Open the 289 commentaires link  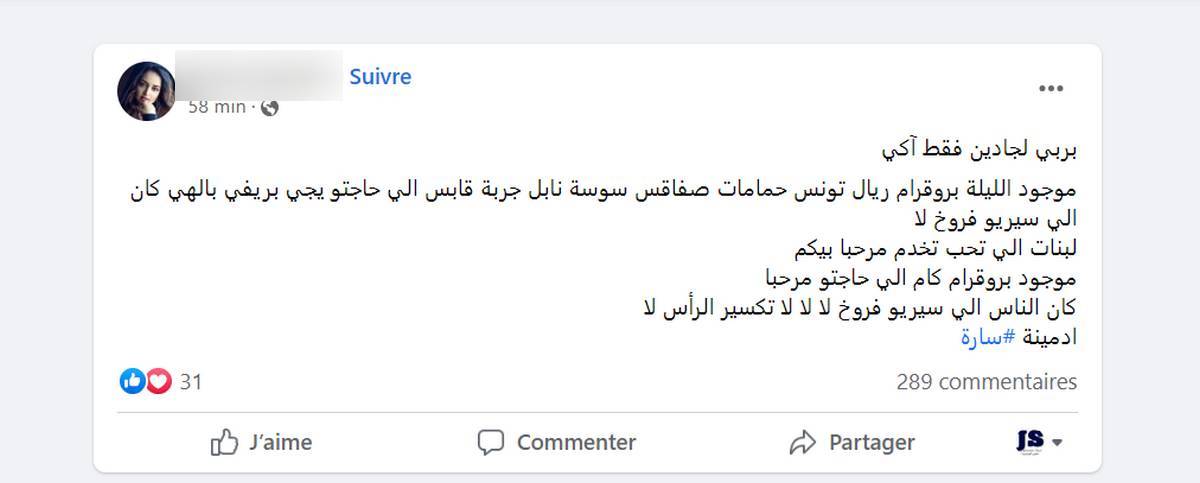tap(987, 382)
